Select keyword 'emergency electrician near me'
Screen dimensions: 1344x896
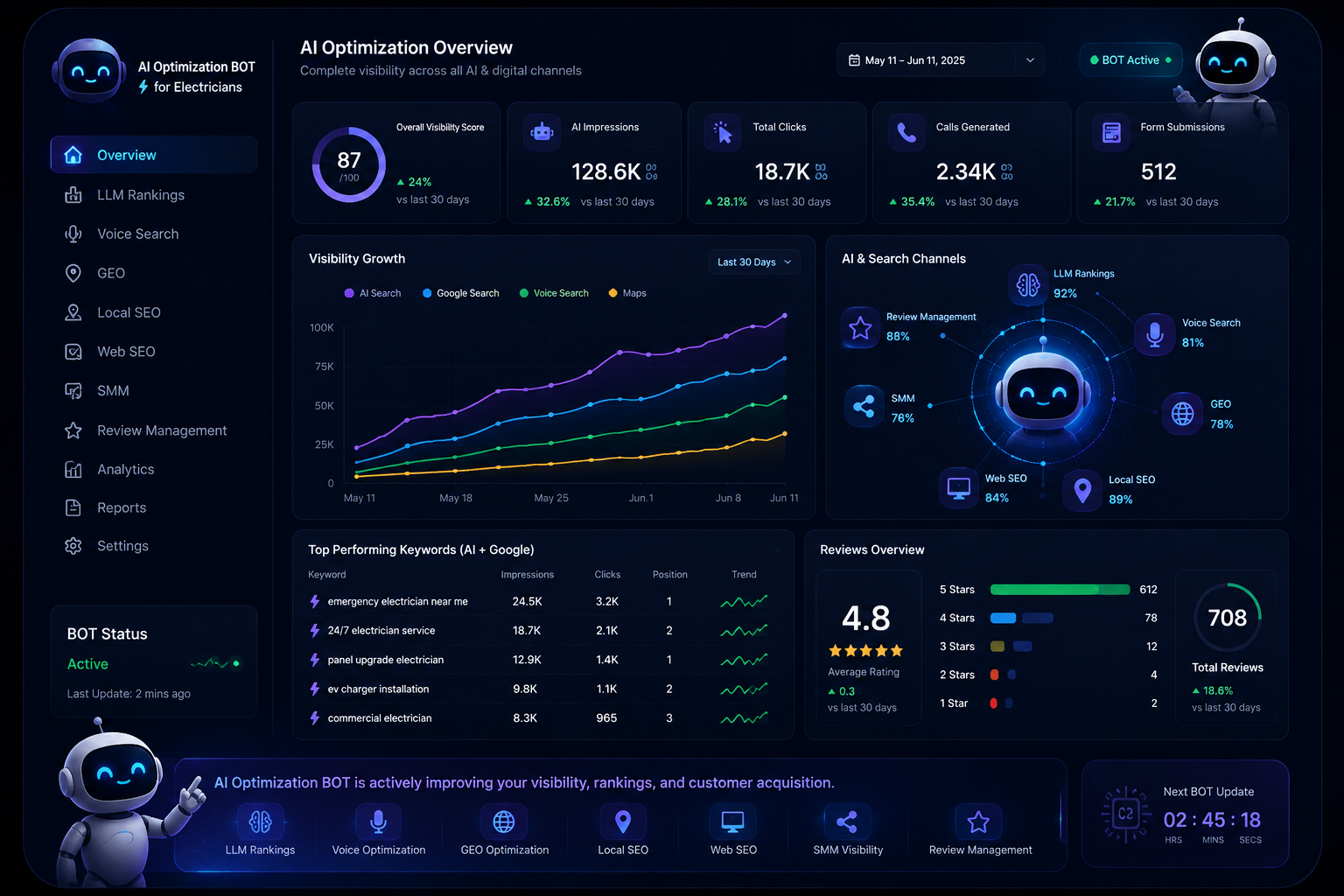(x=397, y=602)
